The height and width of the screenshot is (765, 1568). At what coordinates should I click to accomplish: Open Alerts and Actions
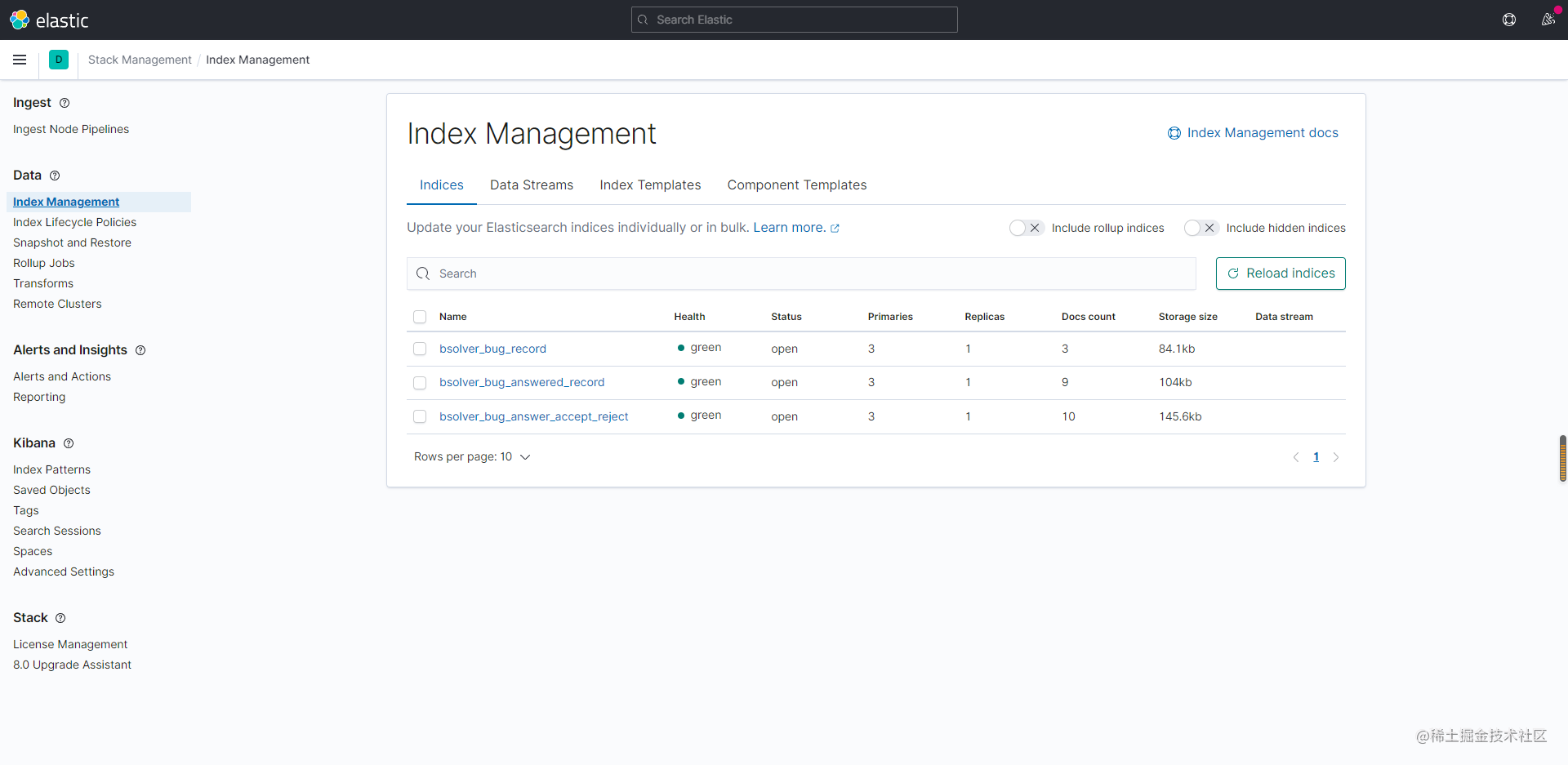[62, 376]
